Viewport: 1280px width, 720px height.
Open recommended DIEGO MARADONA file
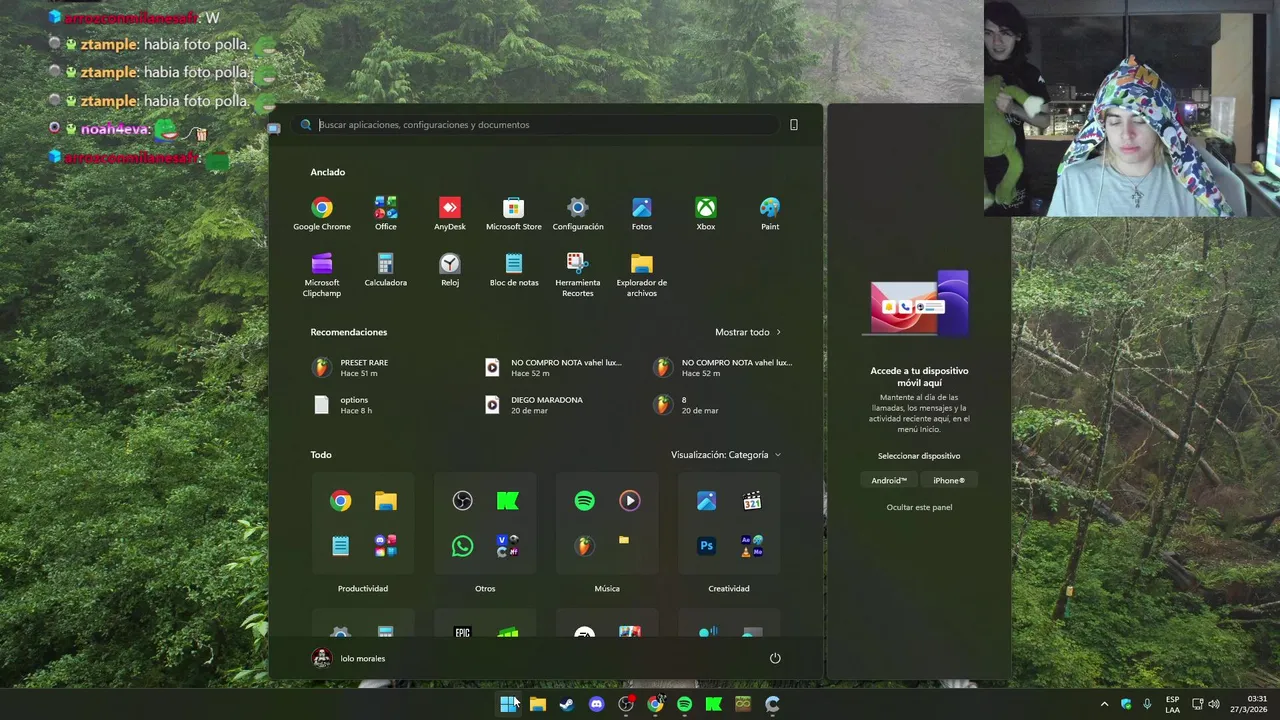click(x=534, y=405)
